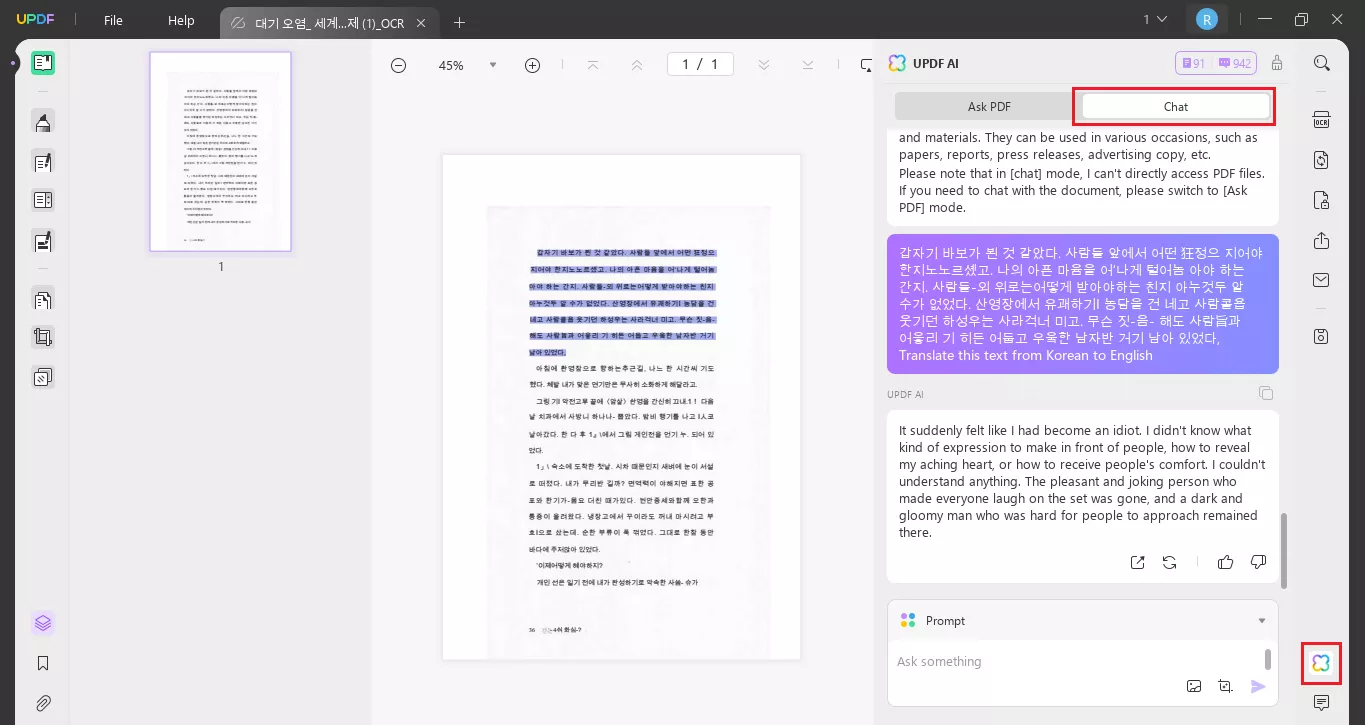
Task: Open the Share panel
Action: coord(1321,240)
